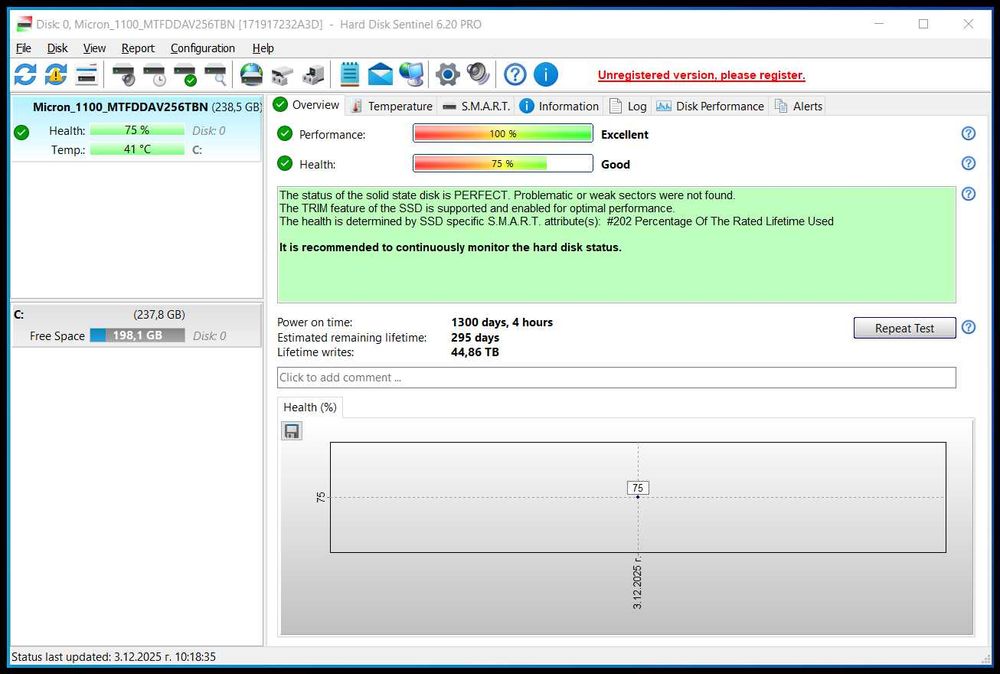Click the globe with monitor network icon
This screenshot has width=1000, height=674.
click(411, 75)
